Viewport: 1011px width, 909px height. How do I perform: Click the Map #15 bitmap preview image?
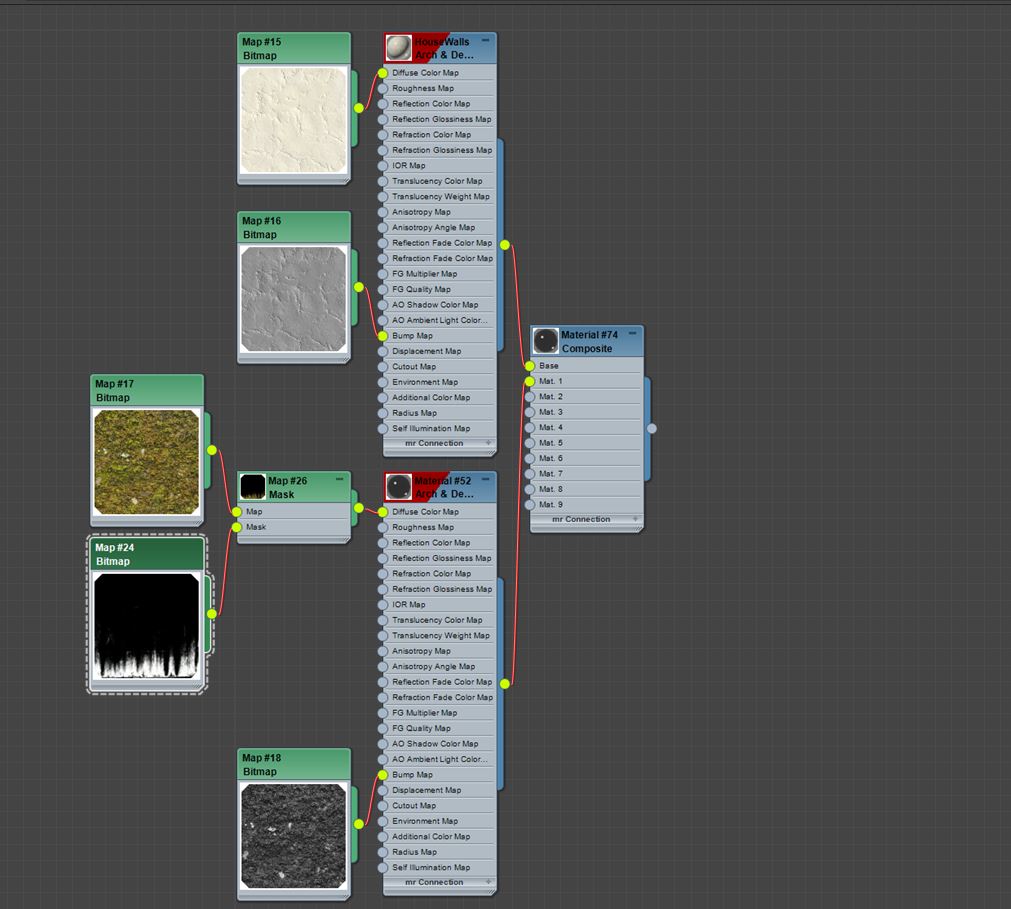point(293,120)
